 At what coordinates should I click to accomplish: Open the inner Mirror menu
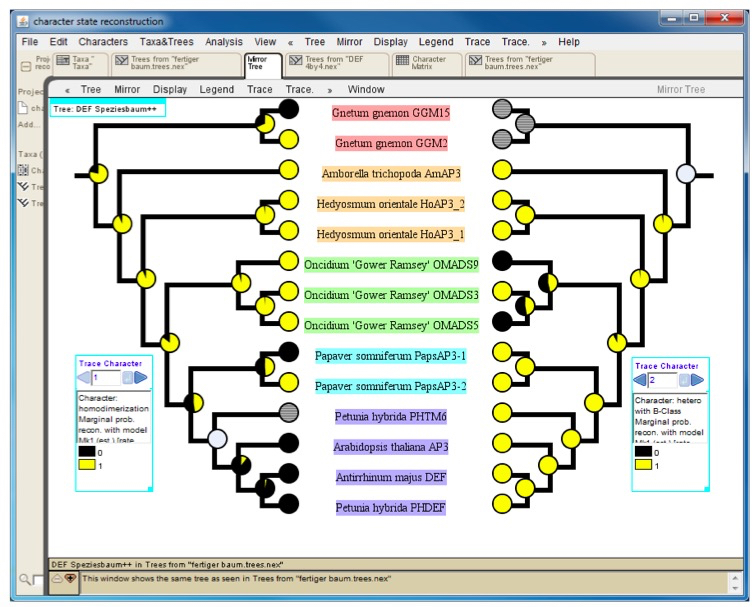coord(127,90)
